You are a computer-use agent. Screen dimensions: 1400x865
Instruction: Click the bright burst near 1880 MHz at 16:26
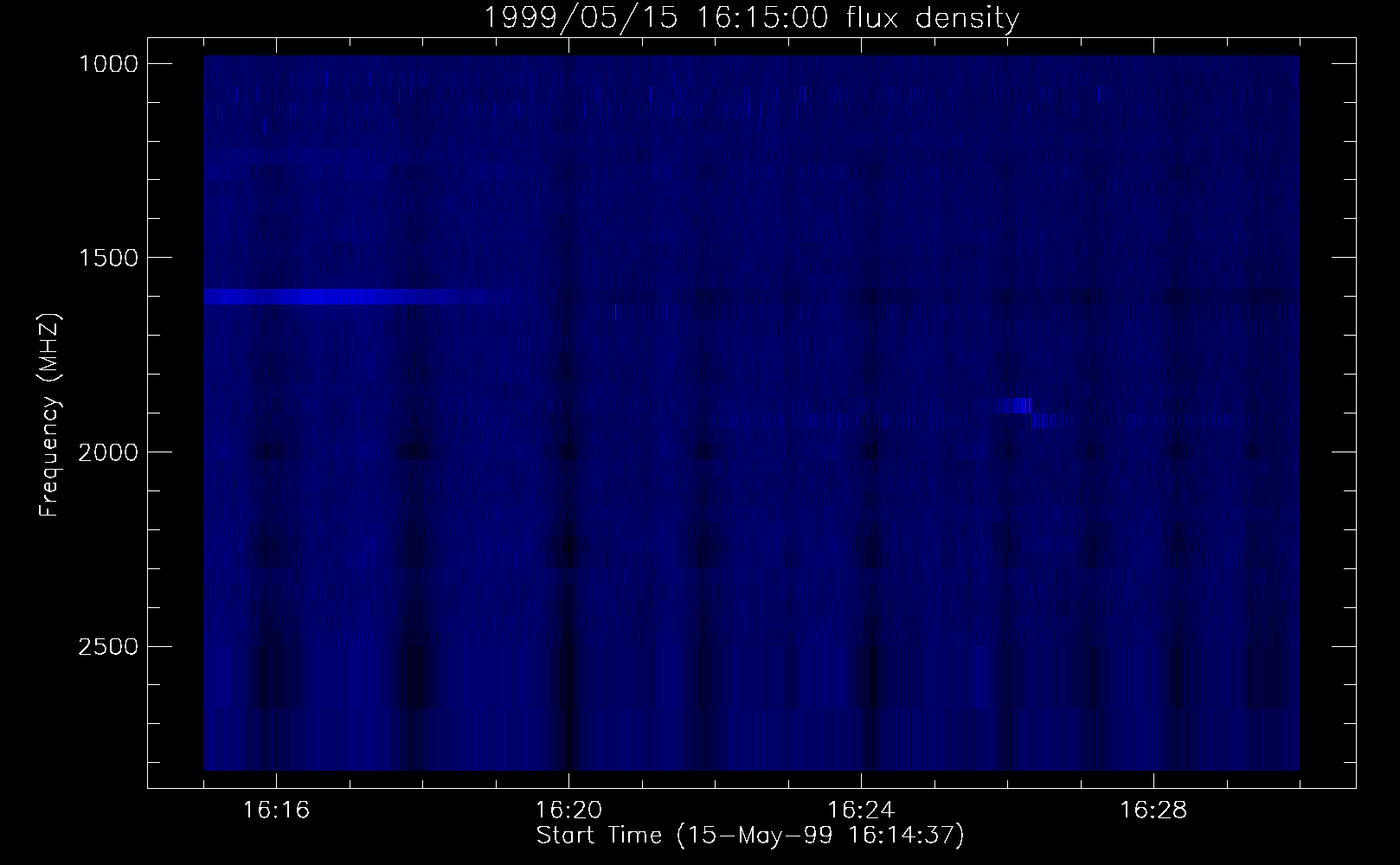click(1015, 406)
